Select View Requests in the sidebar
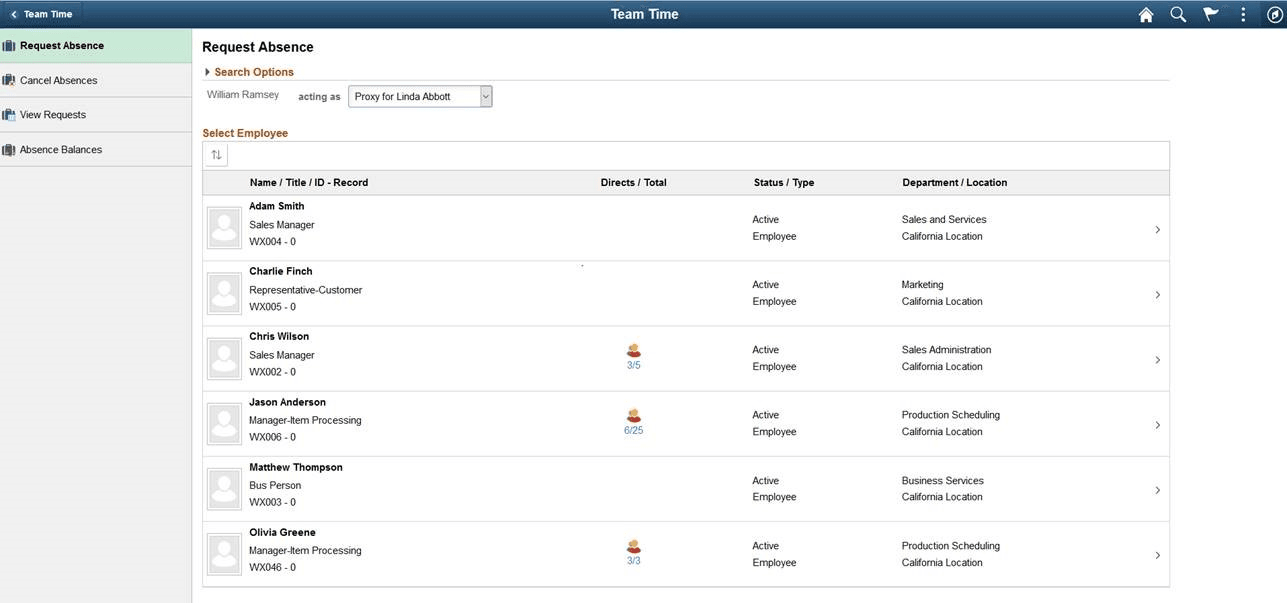The image size is (1287, 603). point(53,114)
